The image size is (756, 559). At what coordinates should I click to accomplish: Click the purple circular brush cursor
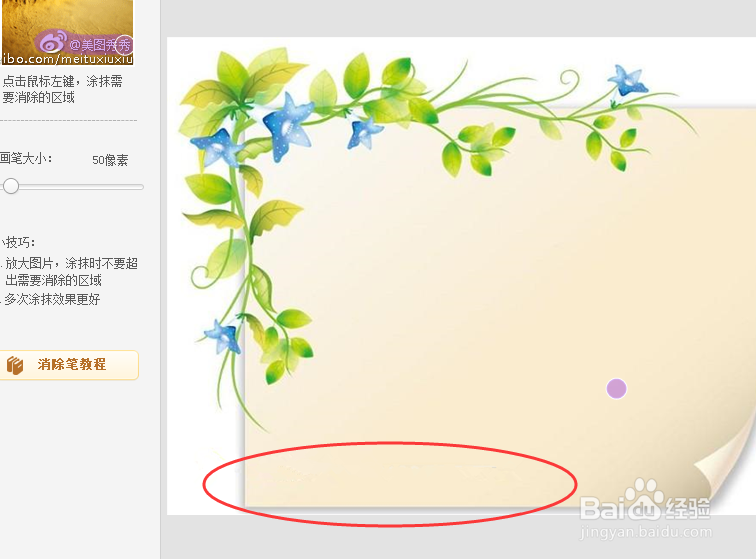click(616, 388)
